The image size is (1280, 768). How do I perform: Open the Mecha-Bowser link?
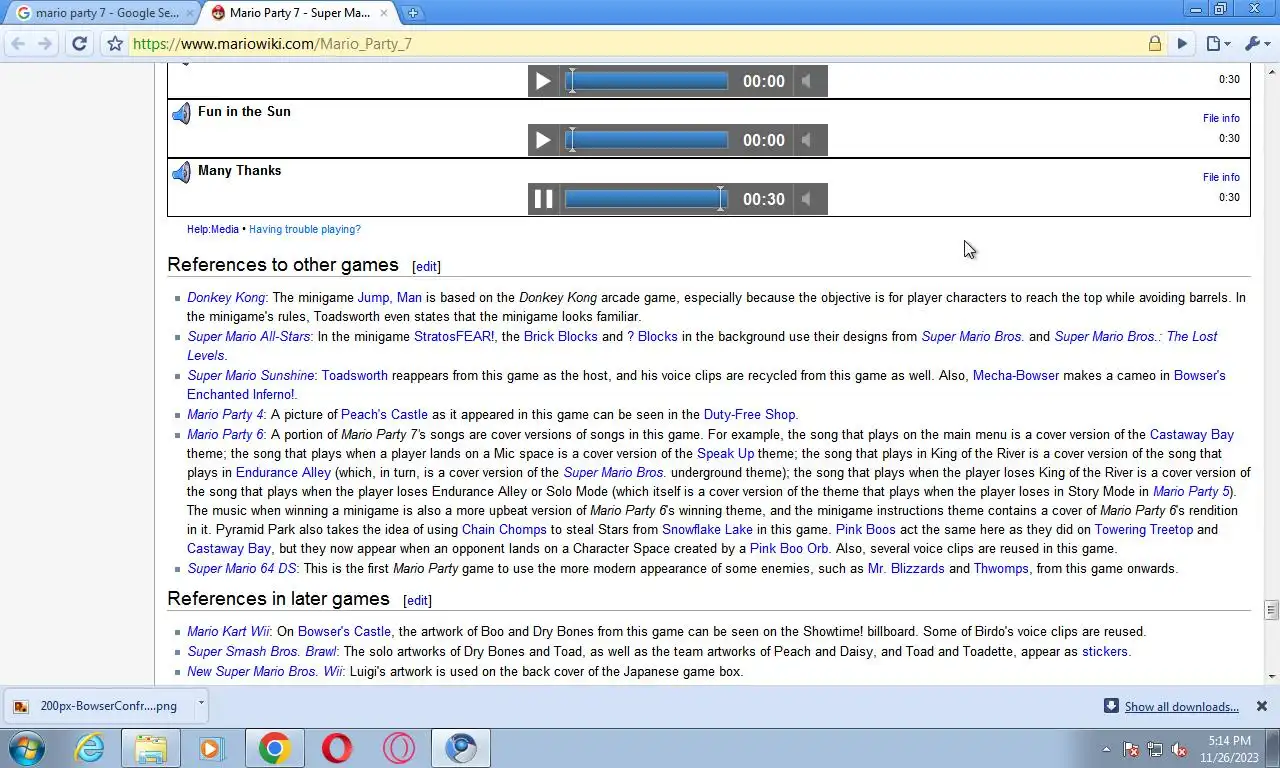pyautogui.click(x=1016, y=375)
